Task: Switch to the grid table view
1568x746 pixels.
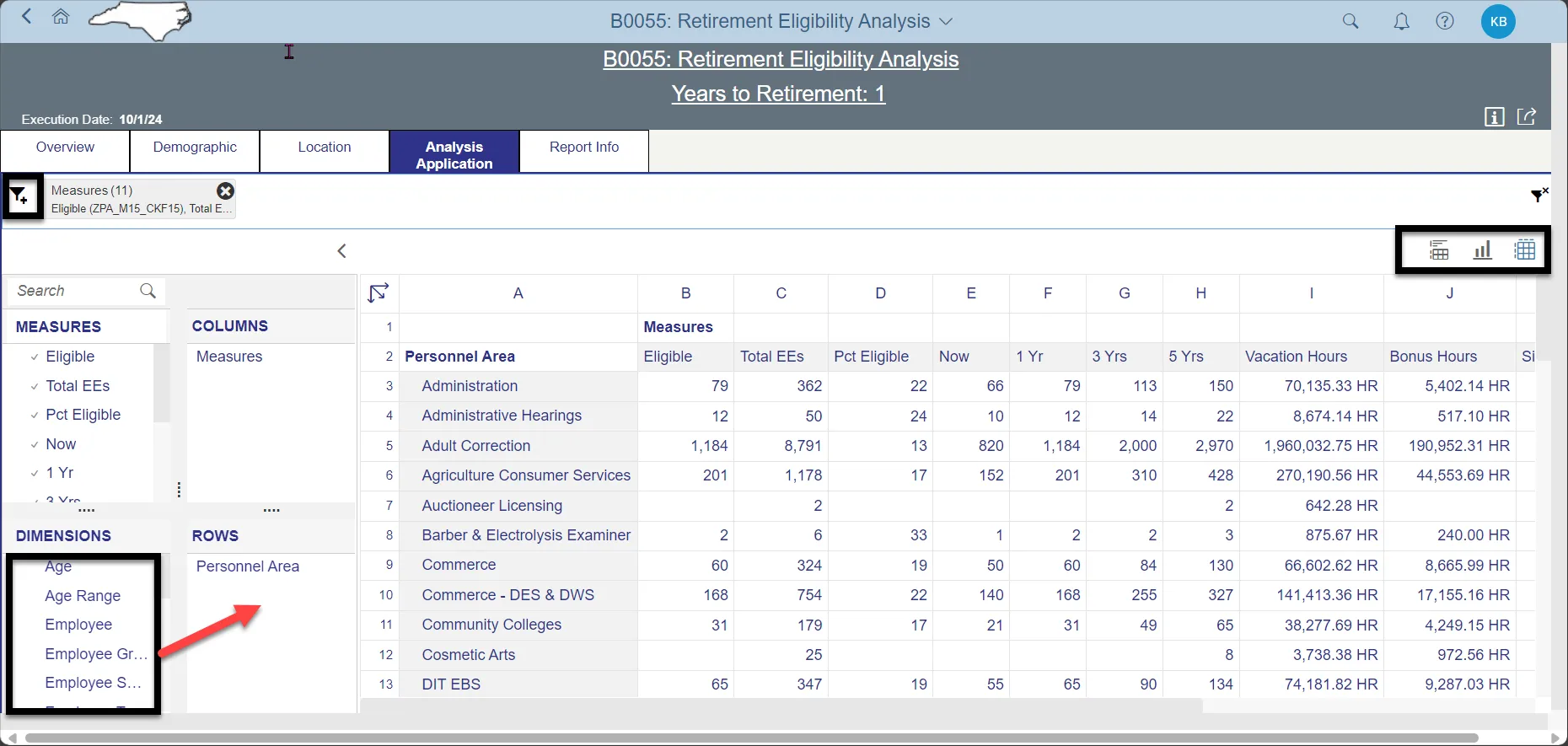Action: pos(1525,250)
